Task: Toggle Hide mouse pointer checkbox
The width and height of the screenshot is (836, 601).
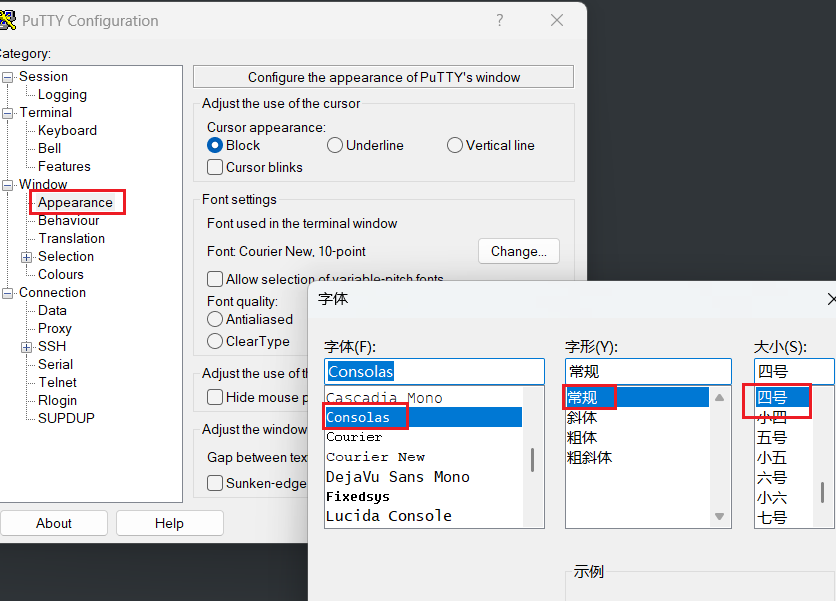Action: pyautogui.click(x=215, y=397)
